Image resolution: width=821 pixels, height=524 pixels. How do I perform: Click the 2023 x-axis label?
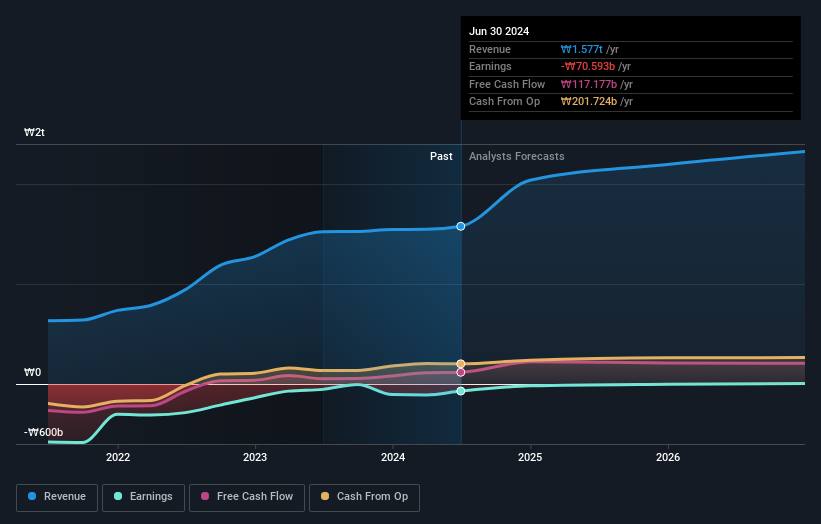pyautogui.click(x=255, y=457)
